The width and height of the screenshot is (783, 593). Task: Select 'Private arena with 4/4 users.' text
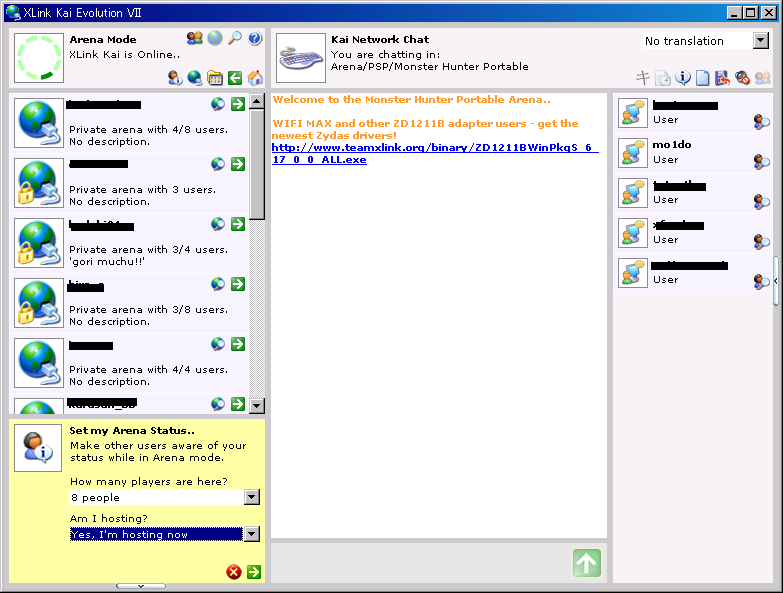point(148,369)
